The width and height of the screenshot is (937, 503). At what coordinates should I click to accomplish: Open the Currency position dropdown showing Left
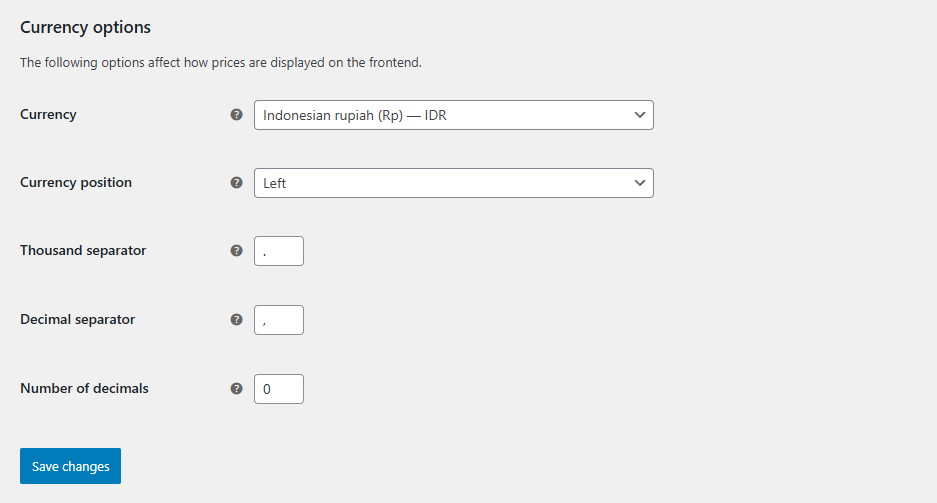(454, 183)
